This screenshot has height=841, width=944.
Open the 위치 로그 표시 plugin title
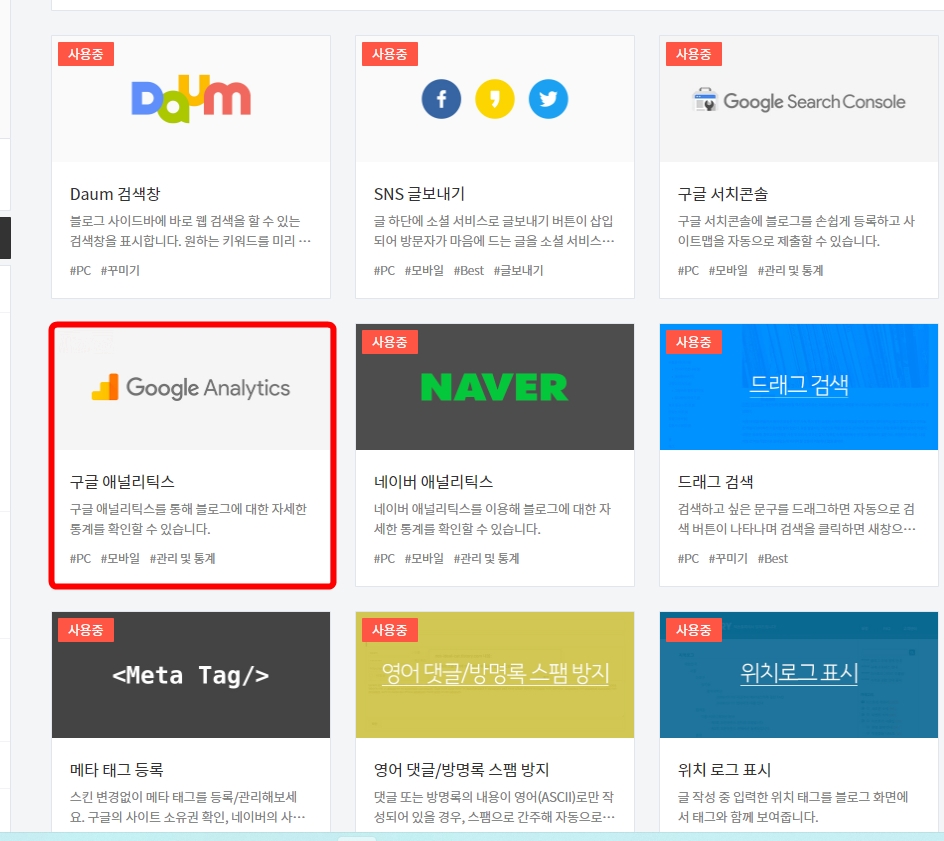(x=724, y=769)
